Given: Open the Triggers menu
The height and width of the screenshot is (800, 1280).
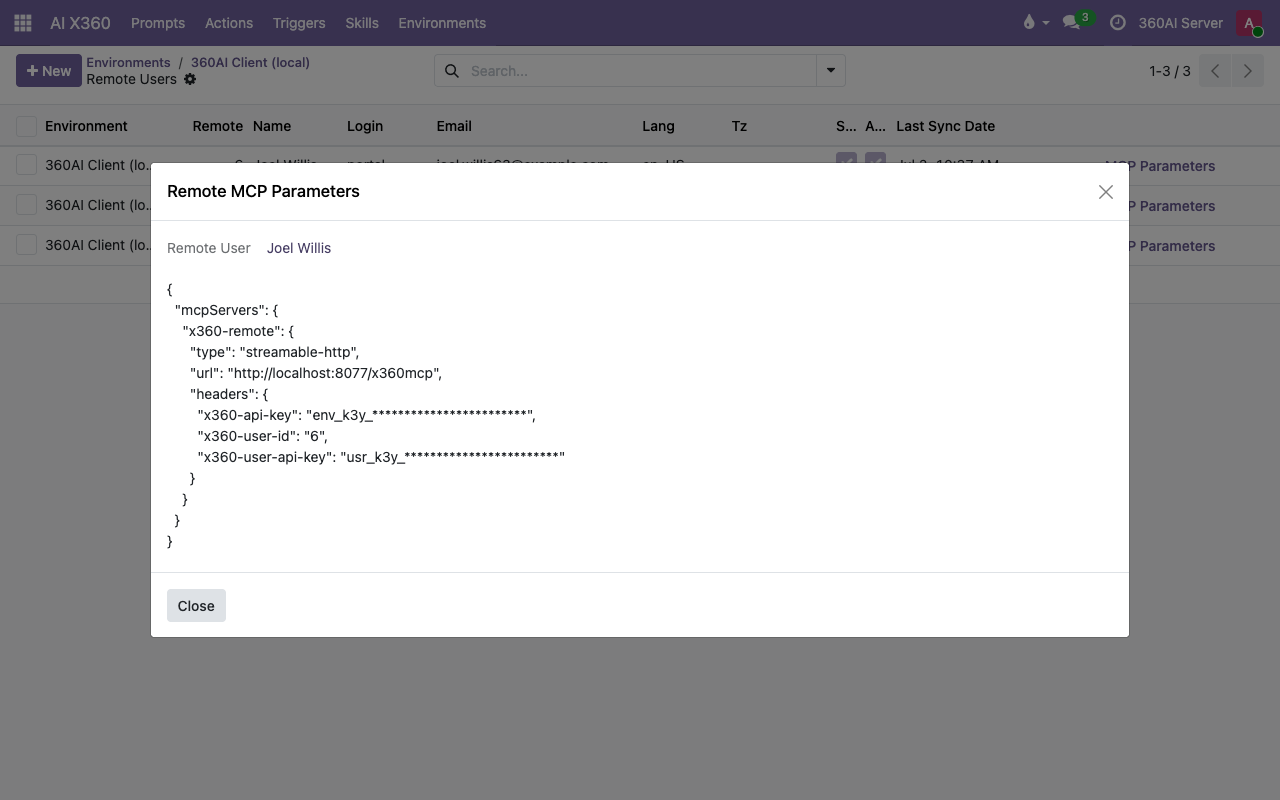Looking at the screenshot, I should pos(299,22).
